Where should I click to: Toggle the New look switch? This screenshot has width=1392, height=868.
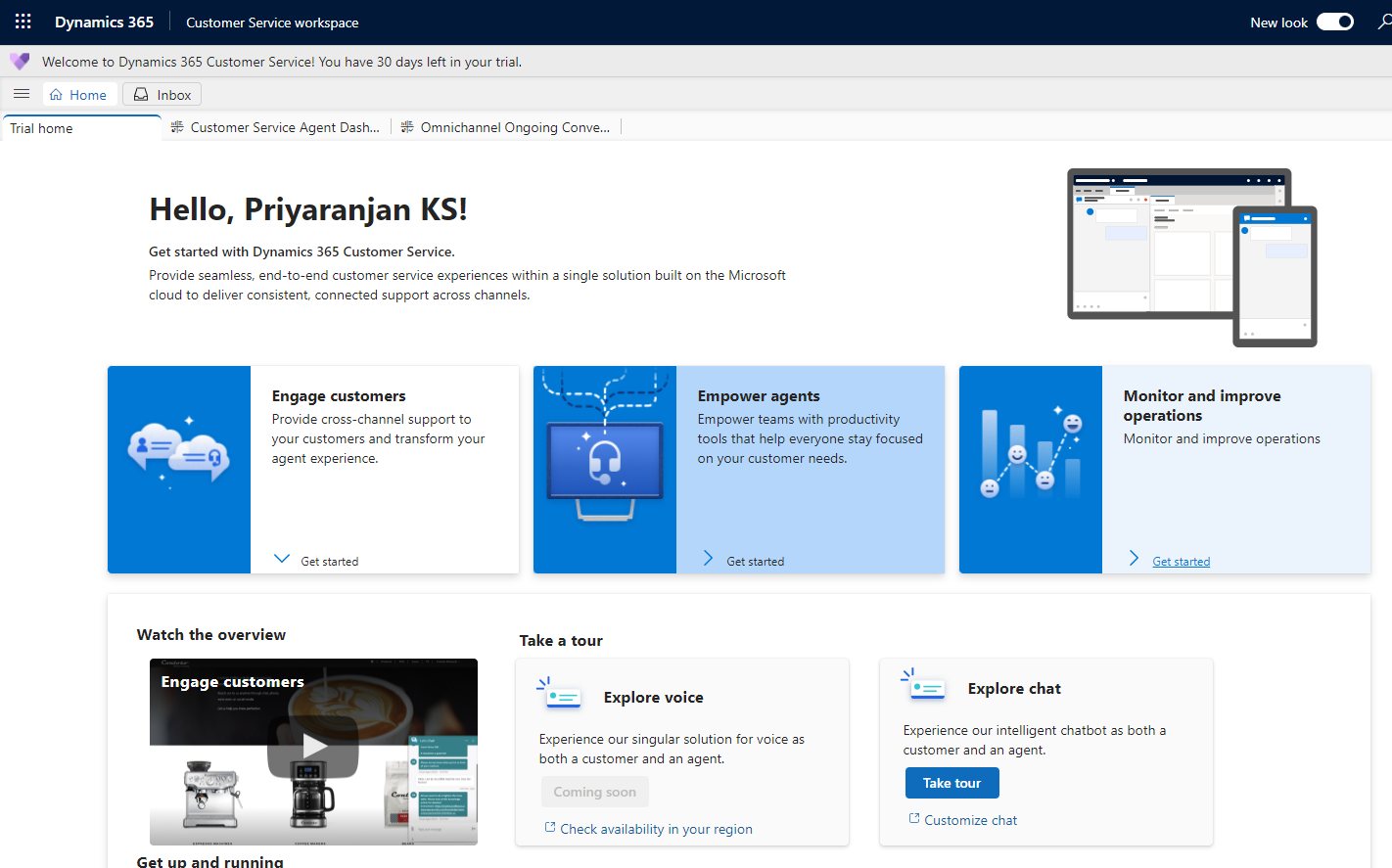pos(1334,22)
